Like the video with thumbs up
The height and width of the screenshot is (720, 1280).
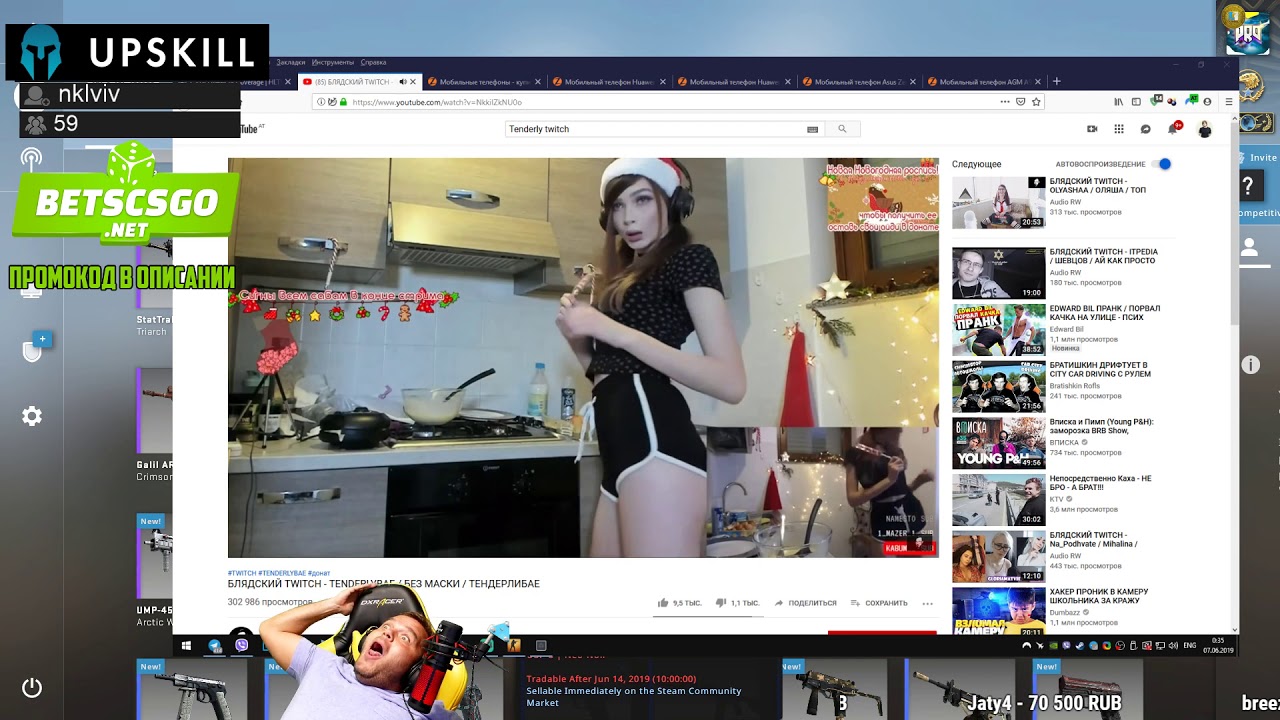click(663, 603)
